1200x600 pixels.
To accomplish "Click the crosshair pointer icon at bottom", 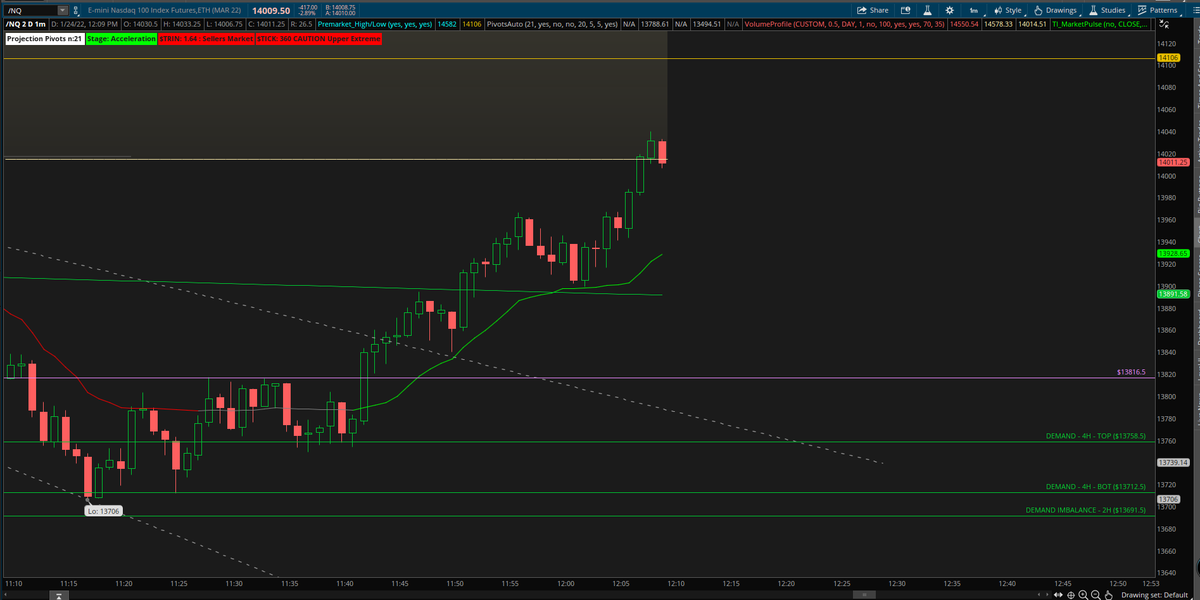I will click(1071, 594).
